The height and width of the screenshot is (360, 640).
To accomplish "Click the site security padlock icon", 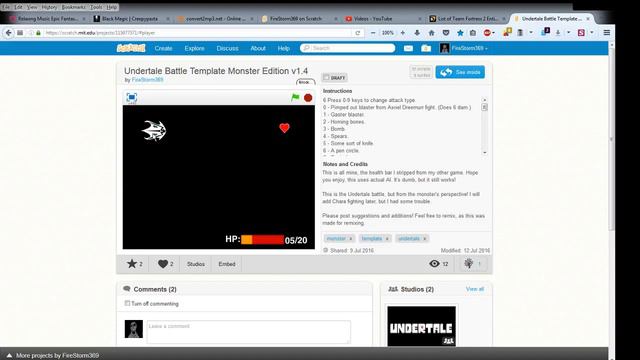I will click(x=38, y=33).
